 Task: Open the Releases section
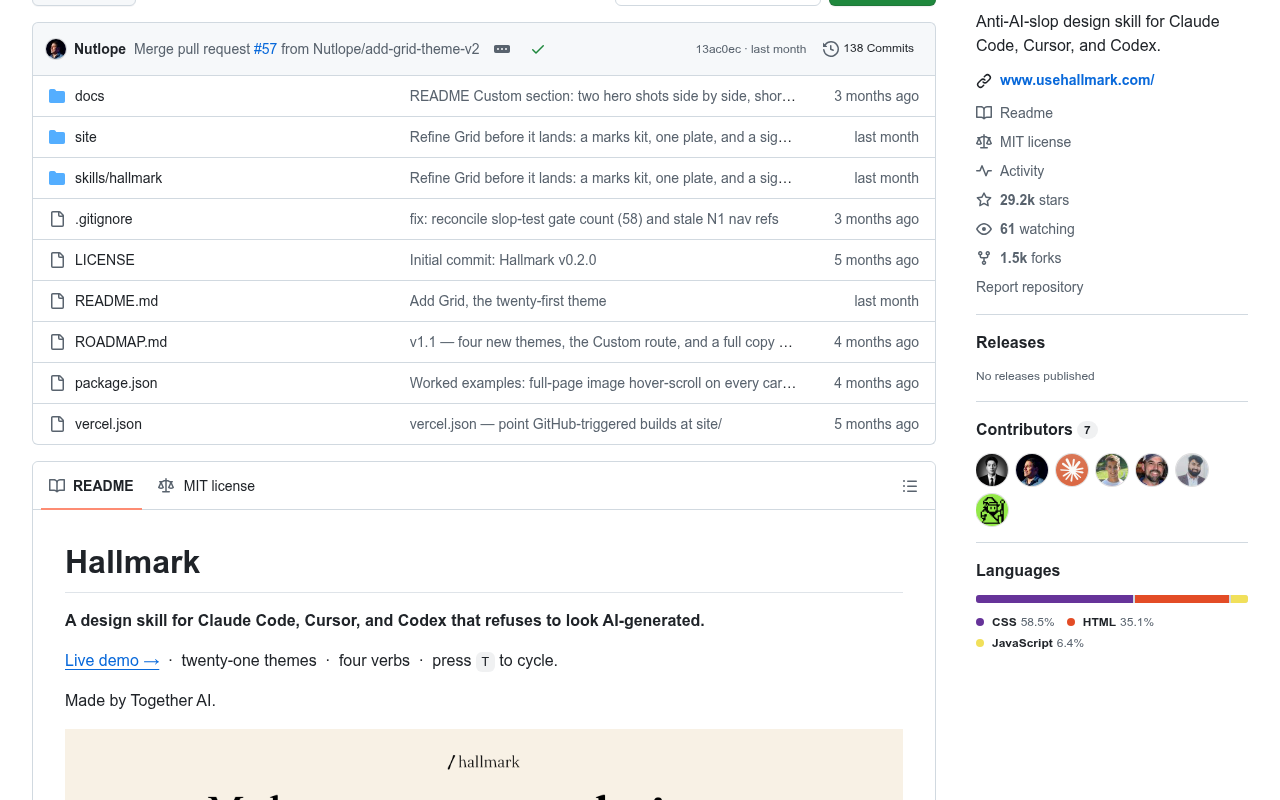[1010, 342]
